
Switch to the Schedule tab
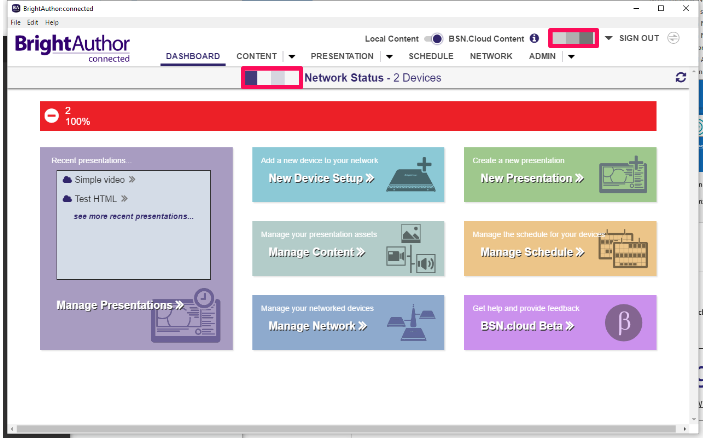click(431, 56)
